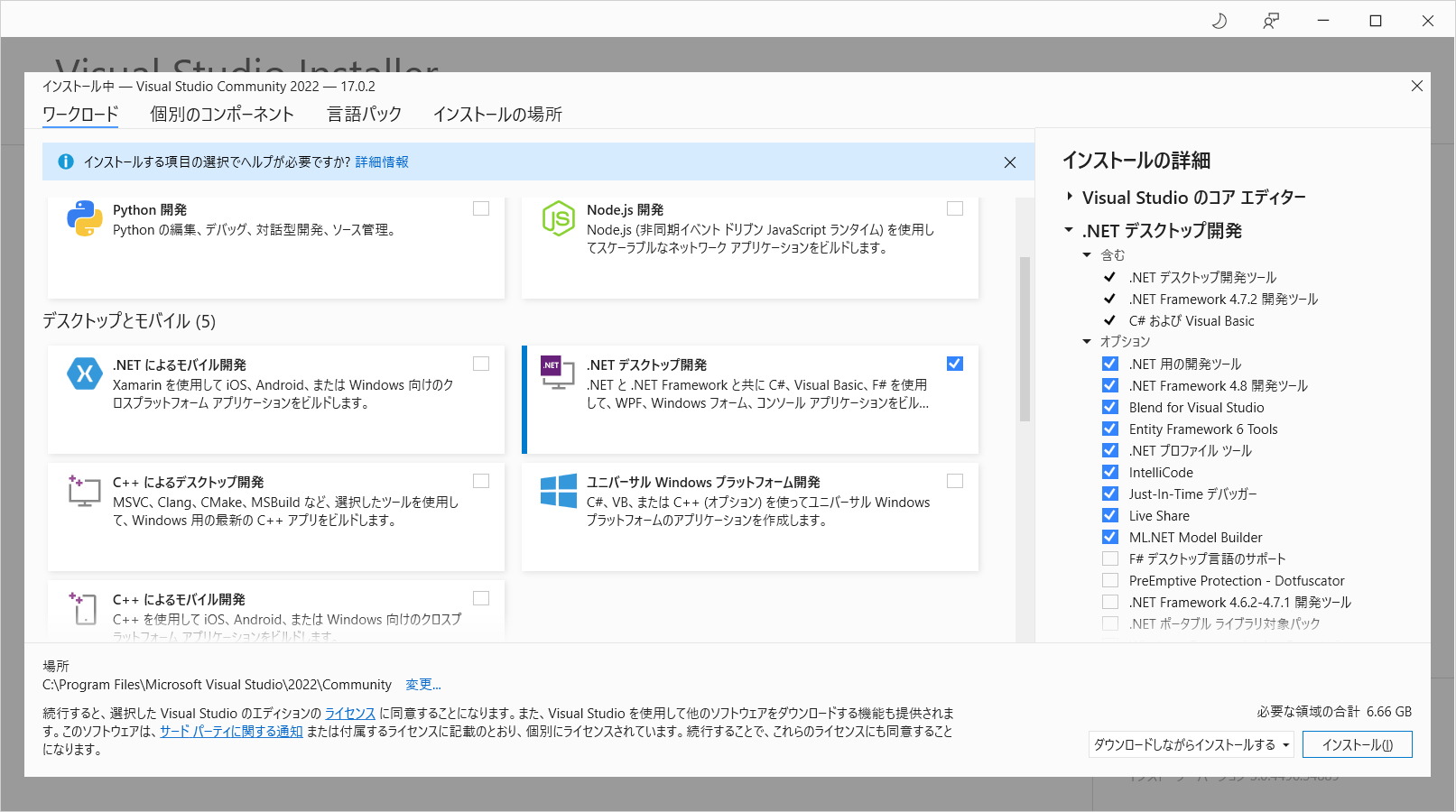The height and width of the screenshot is (812, 1456).
Task: Click the Universal Windows Platform logo icon
Action: pos(558,491)
